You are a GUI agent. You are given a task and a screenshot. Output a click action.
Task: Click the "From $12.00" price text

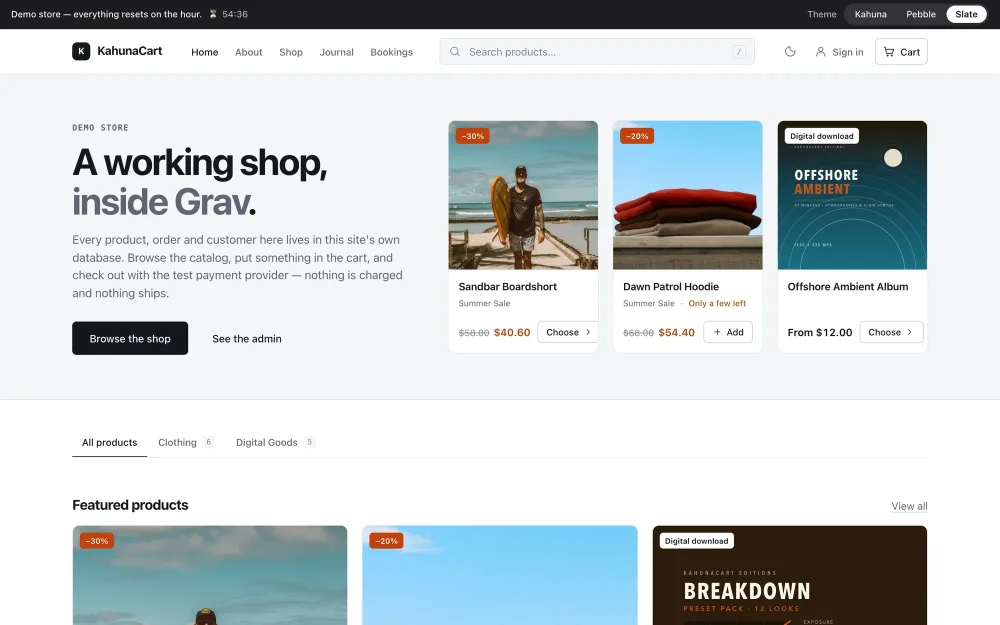click(x=820, y=332)
